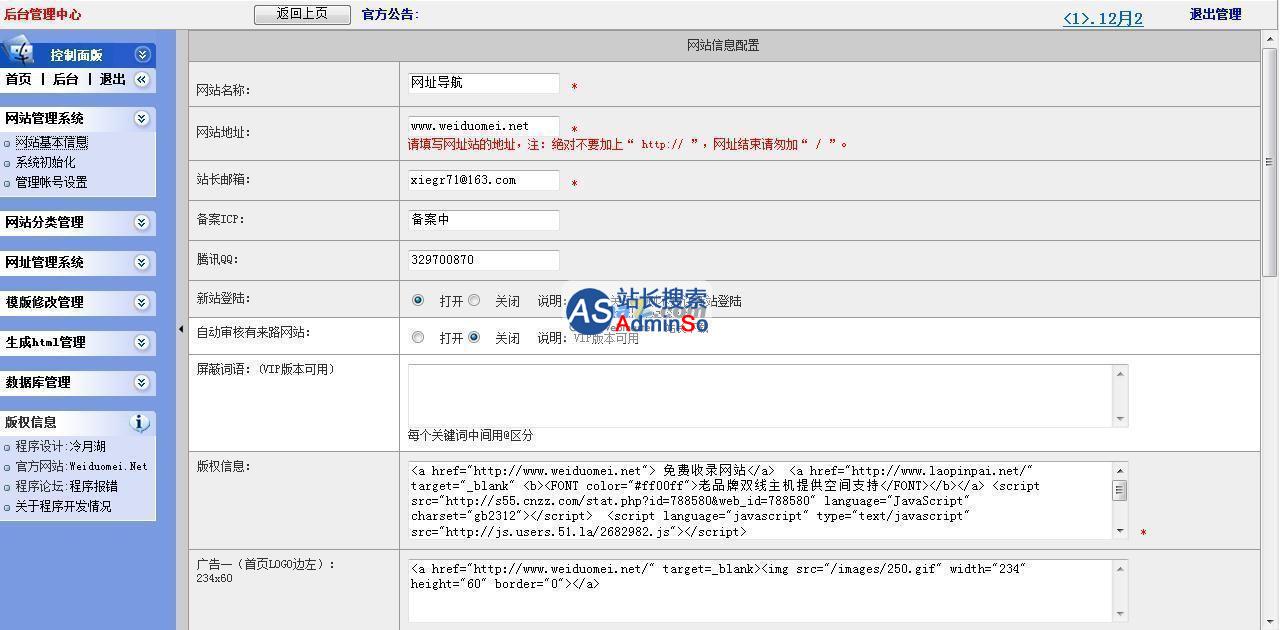Expand the 网站分类管理 section

(x=142, y=222)
